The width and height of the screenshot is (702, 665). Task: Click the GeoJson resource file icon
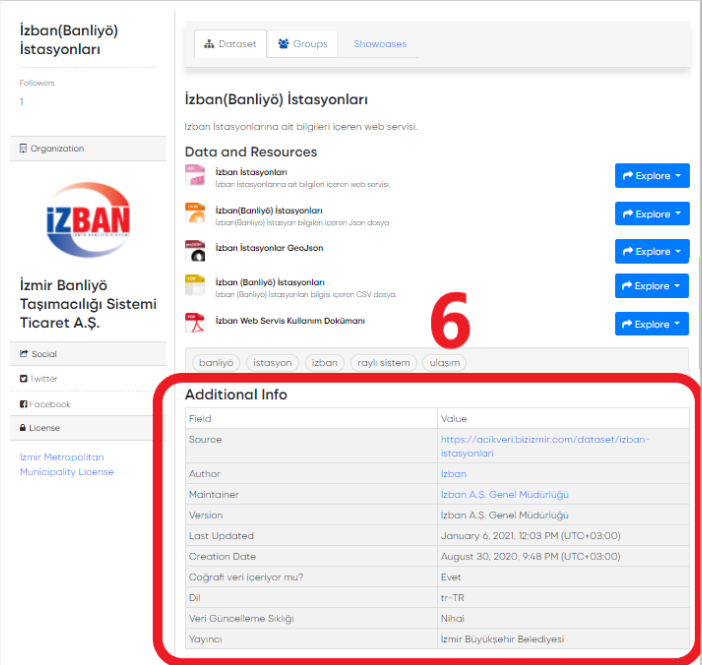click(x=195, y=250)
